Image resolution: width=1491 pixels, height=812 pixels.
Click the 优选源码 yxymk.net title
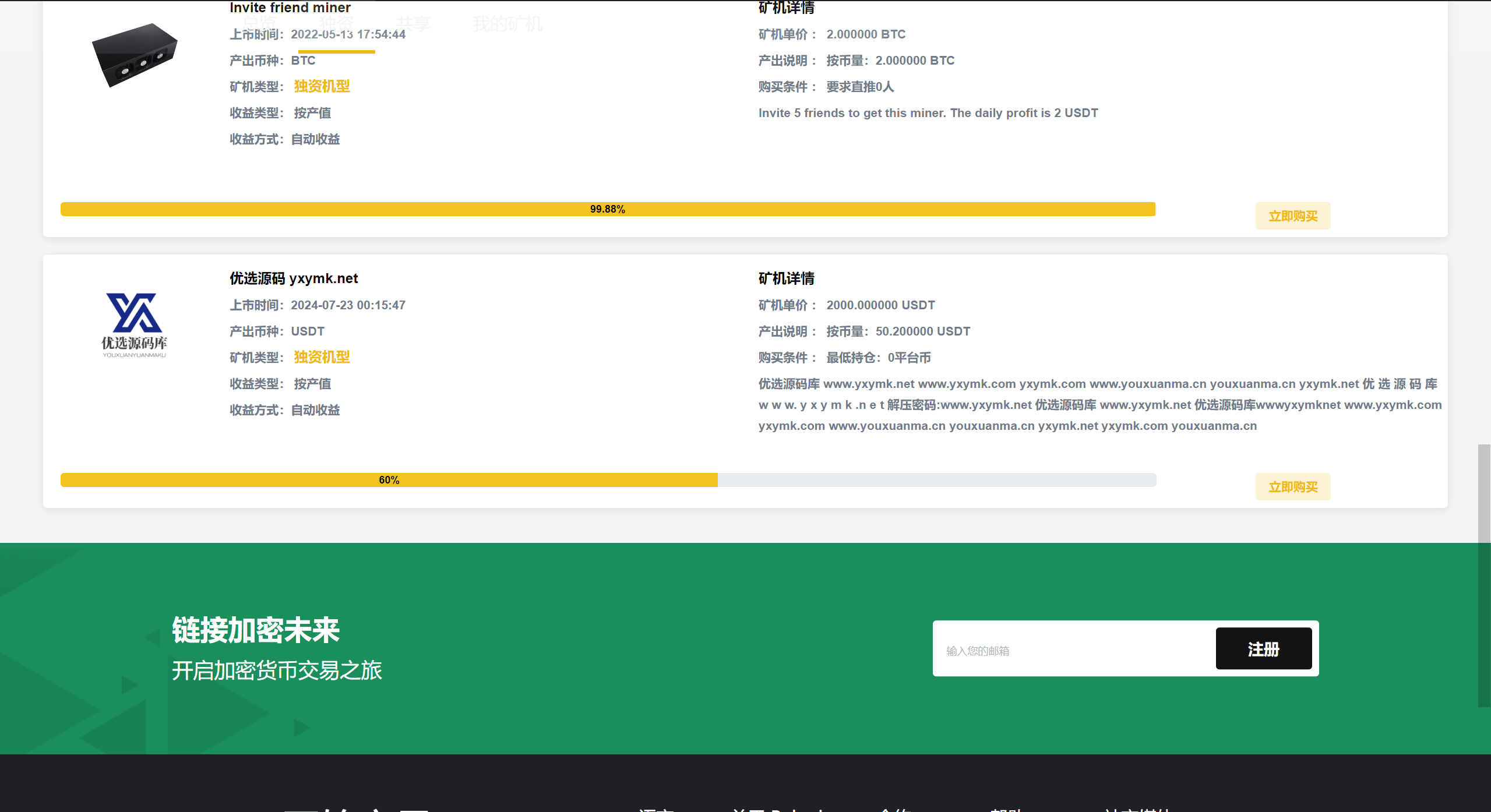pyautogui.click(x=294, y=278)
